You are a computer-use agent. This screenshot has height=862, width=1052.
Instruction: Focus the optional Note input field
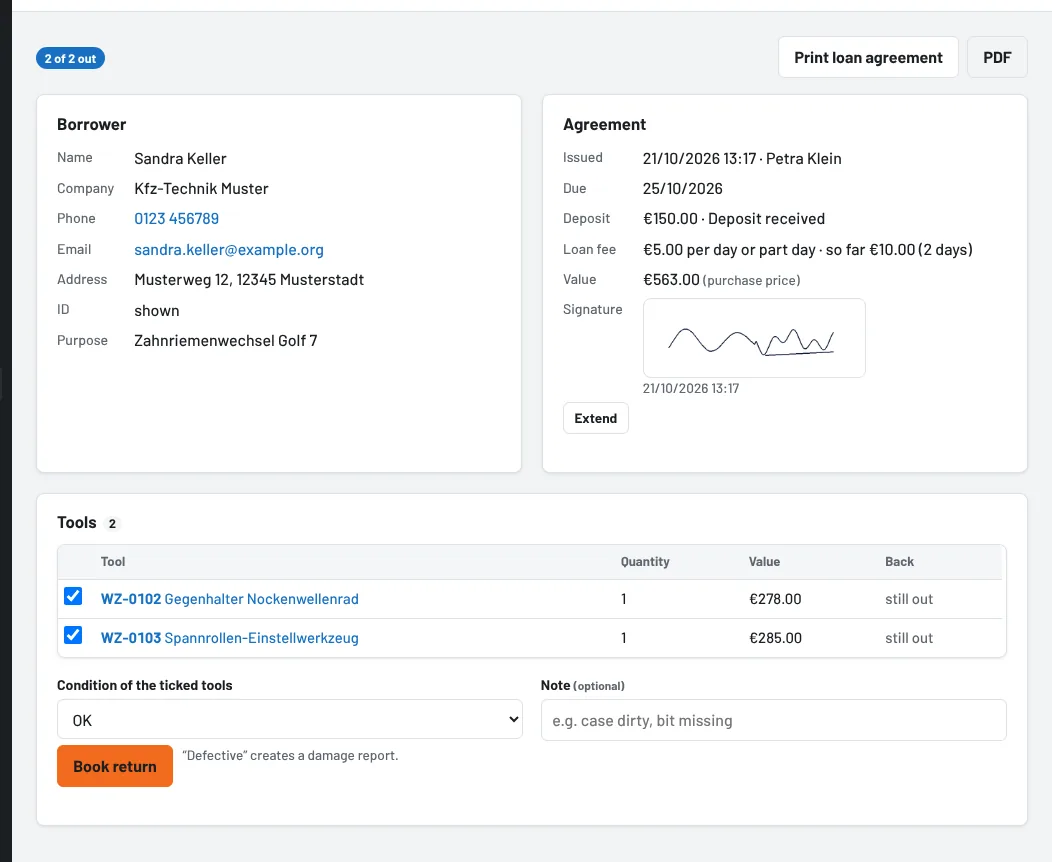pyautogui.click(x=774, y=720)
